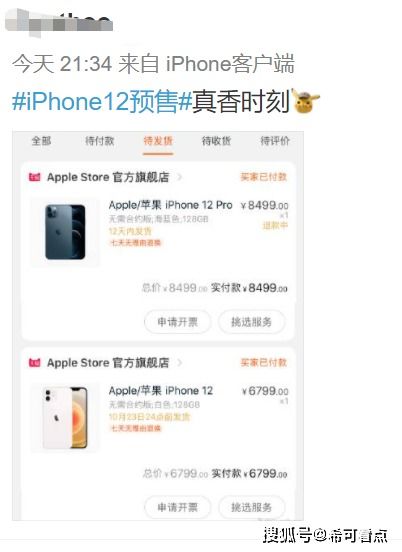Expand second Apple Store 官方旗舰店 chevron
The width and height of the screenshot is (402, 552).
[180, 363]
